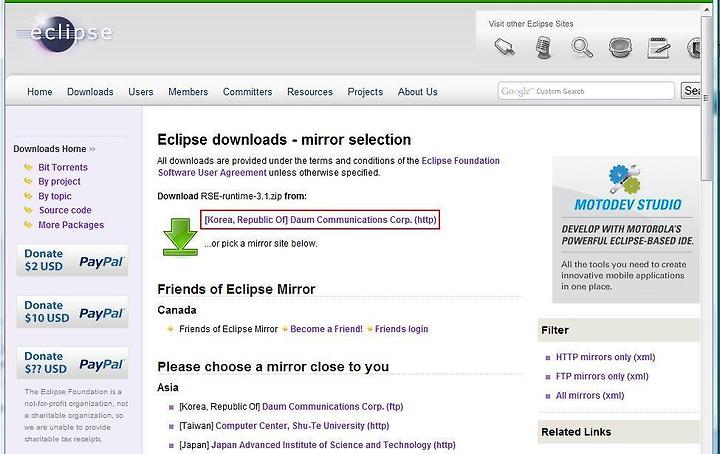720x454 pixels.
Task: Open the Members menu item
Action: [188, 92]
